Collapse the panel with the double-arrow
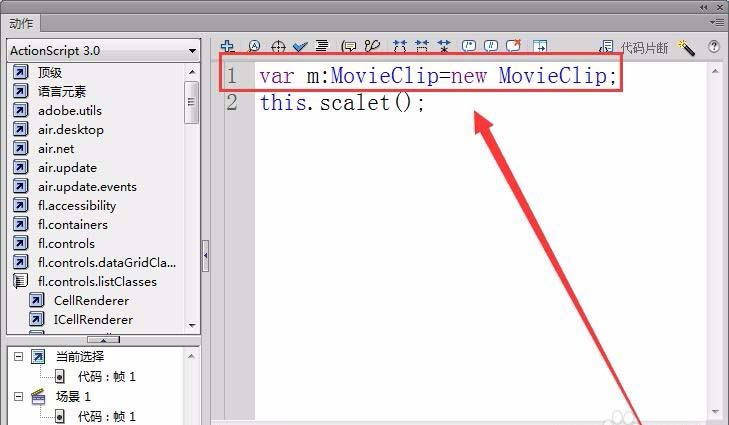 704,7
